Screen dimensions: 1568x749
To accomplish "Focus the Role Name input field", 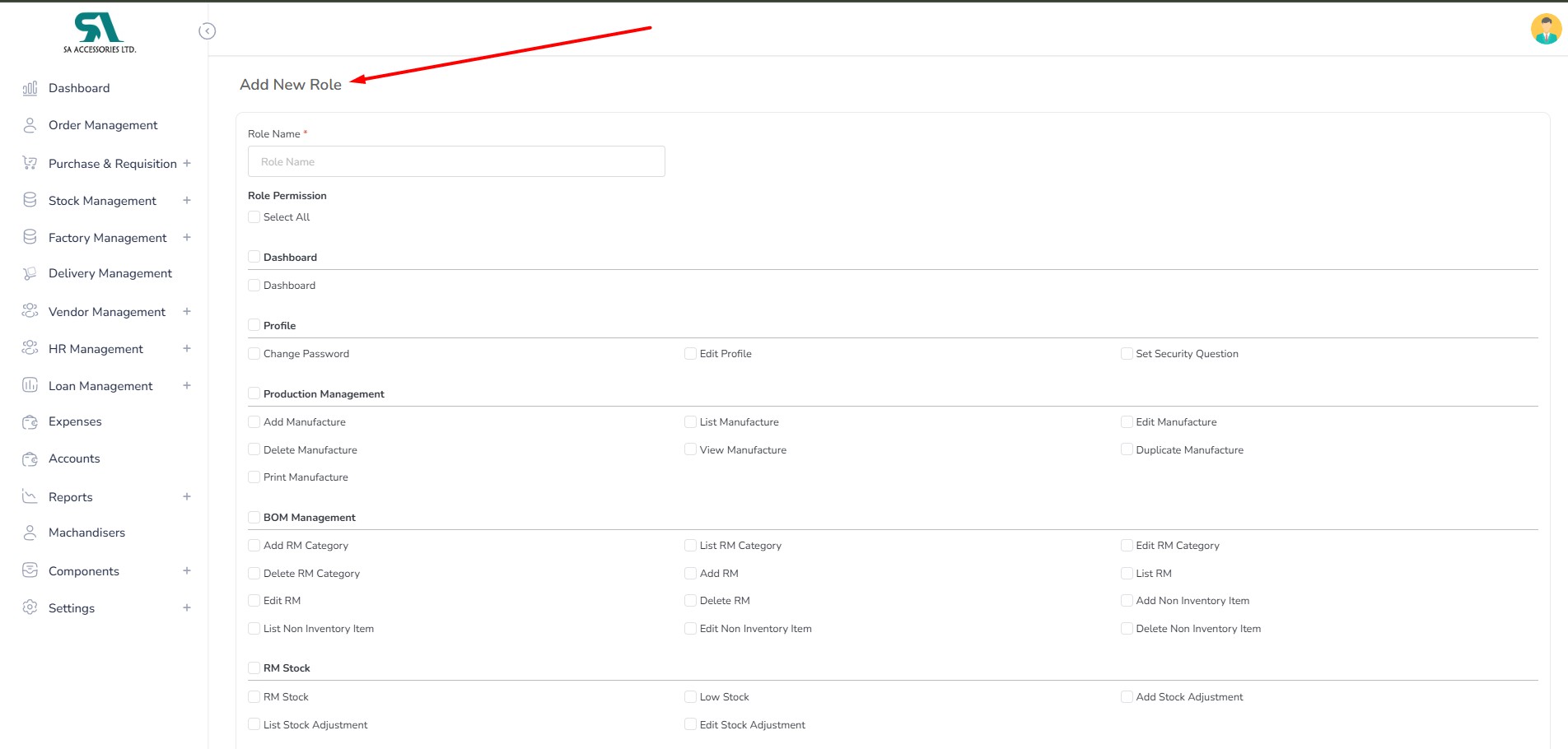I will (x=456, y=161).
